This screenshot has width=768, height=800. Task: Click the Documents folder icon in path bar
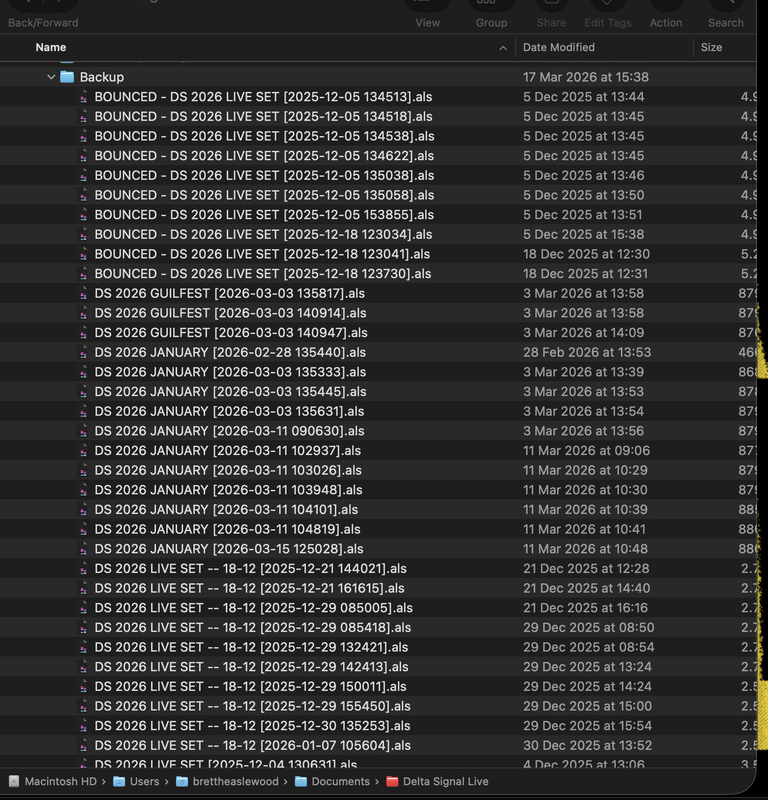(301, 781)
